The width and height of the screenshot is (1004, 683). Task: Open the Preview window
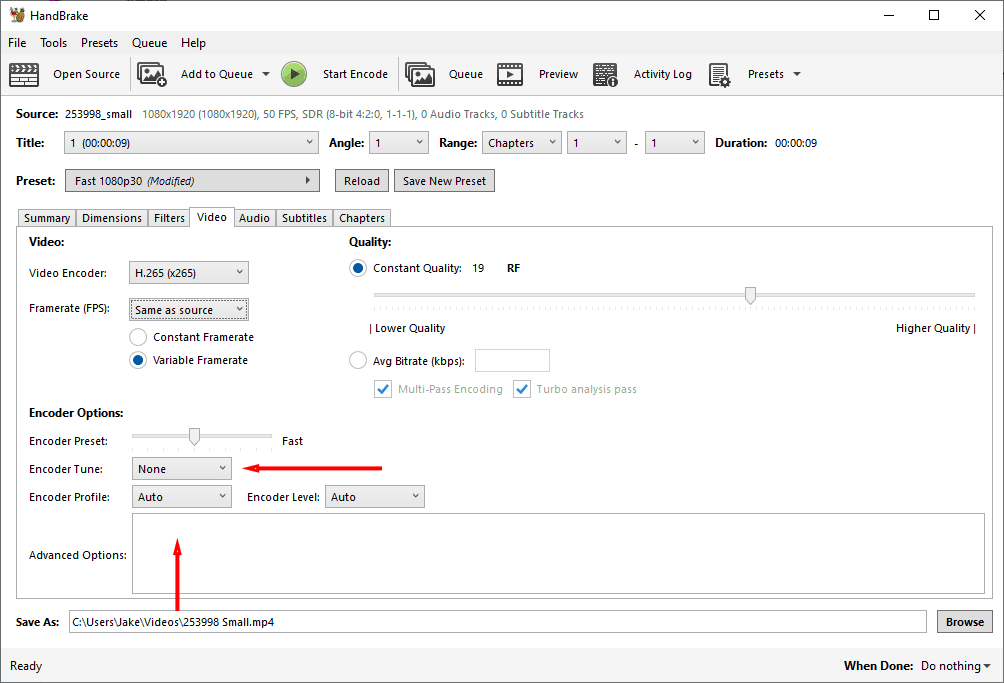tap(512, 74)
